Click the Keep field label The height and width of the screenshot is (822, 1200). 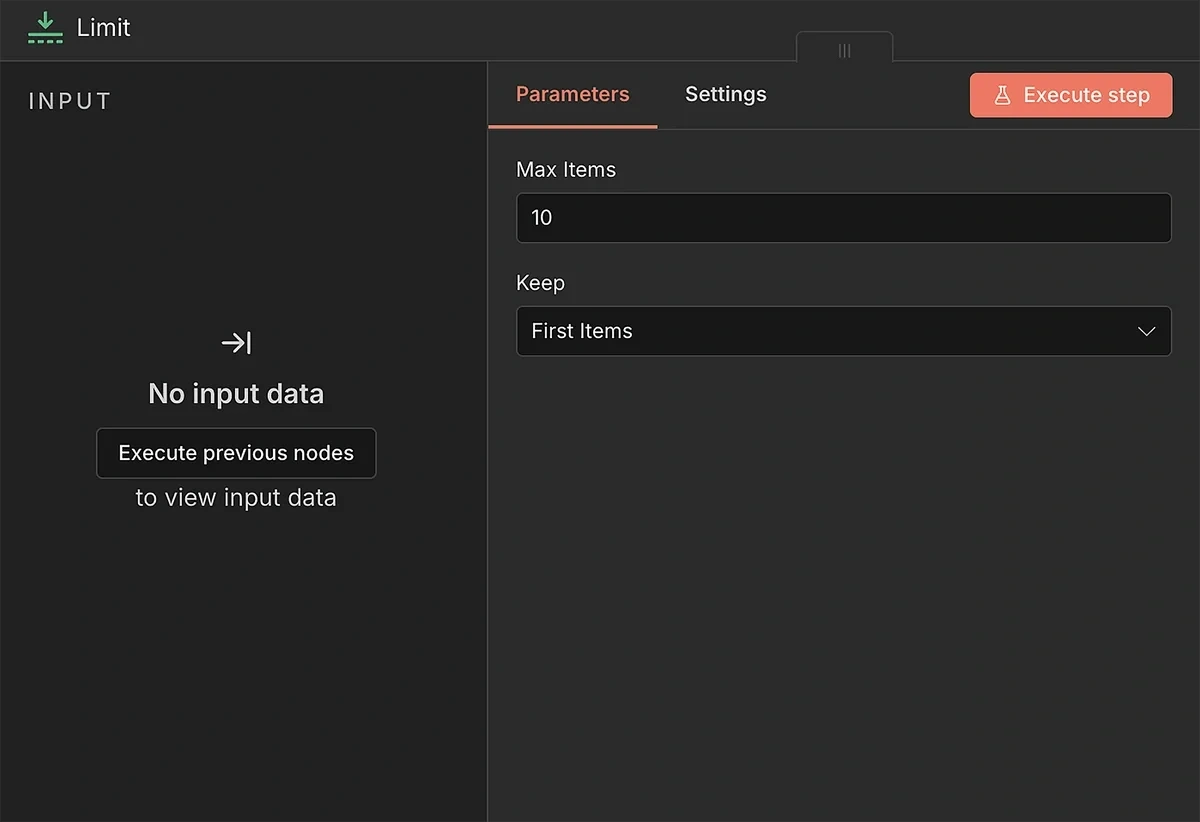[x=540, y=283]
